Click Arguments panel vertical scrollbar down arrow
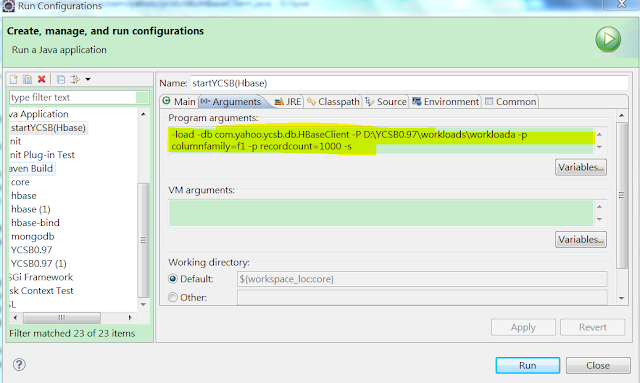 (621, 298)
